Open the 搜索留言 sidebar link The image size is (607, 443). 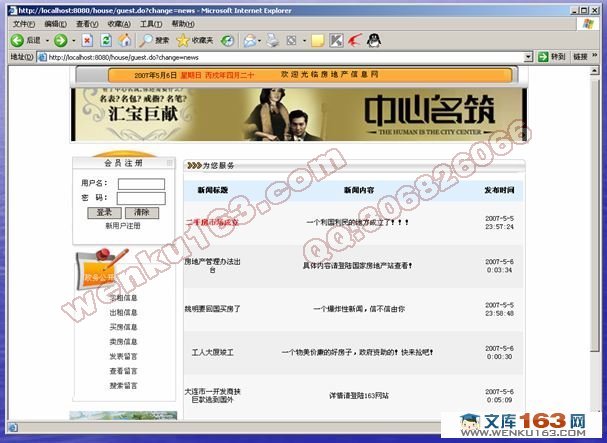pos(123,386)
